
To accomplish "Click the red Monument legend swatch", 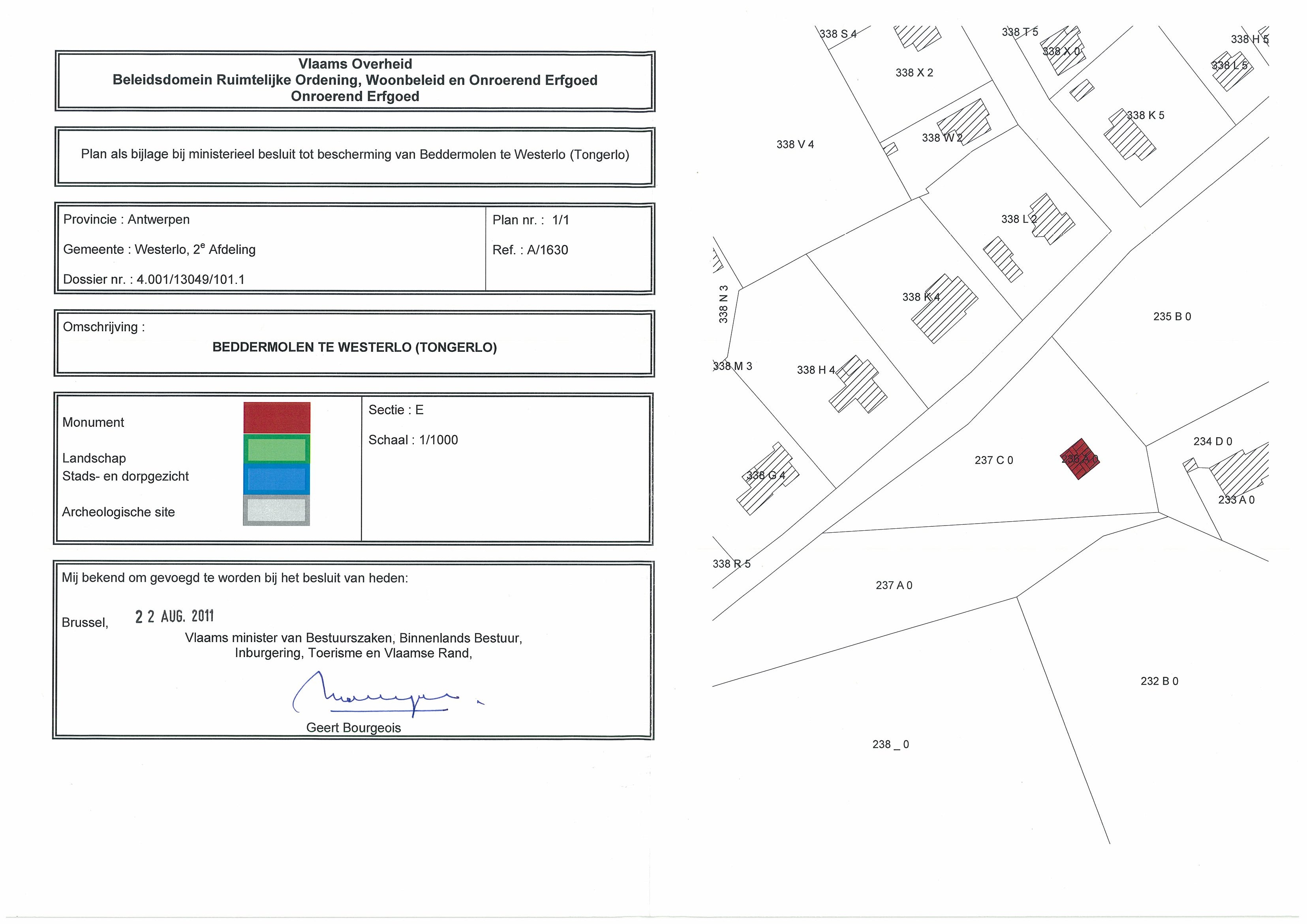I will coord(277,417).
